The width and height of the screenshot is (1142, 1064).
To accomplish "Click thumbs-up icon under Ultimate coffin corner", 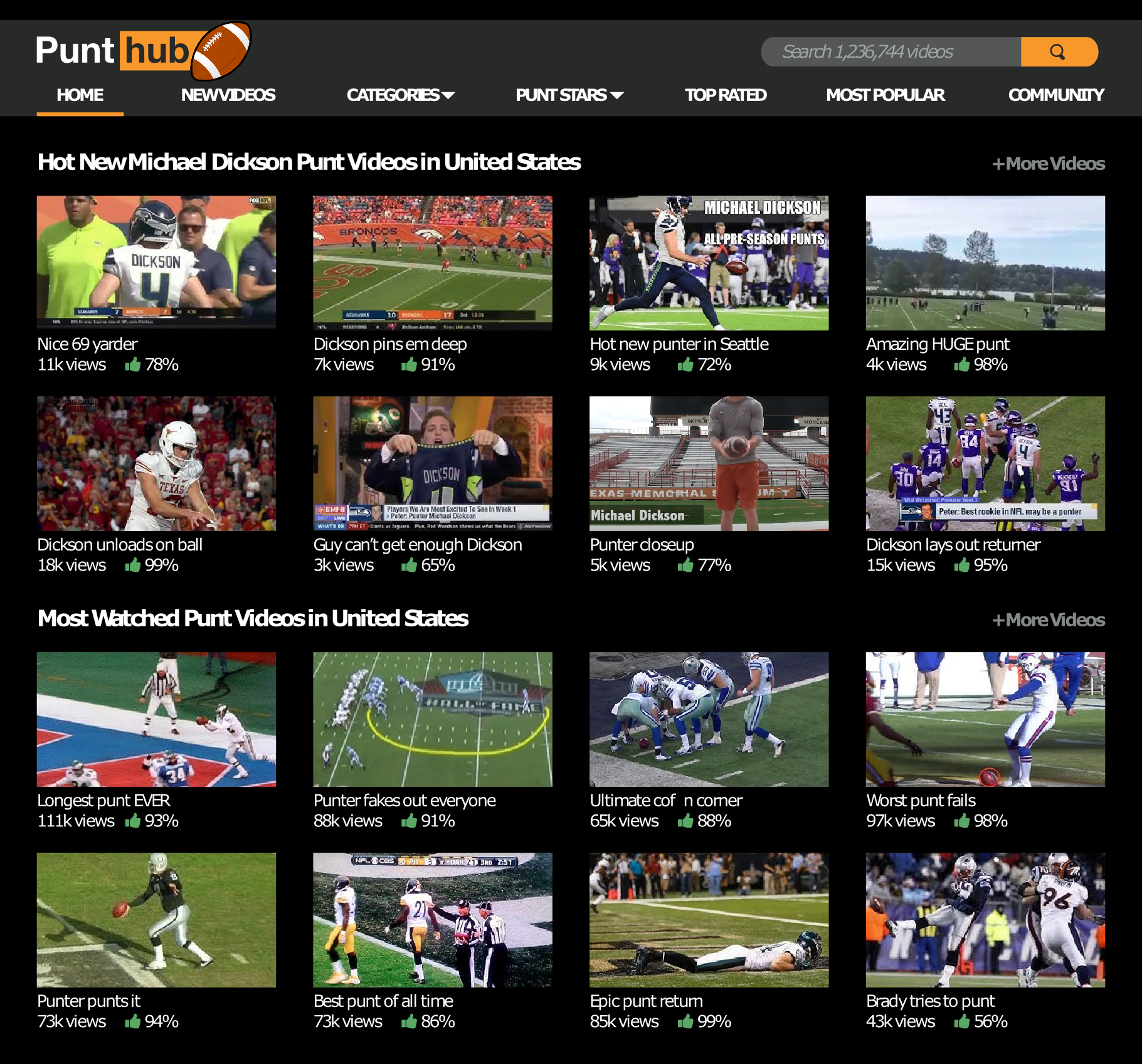I will click(x=685, y=821).
